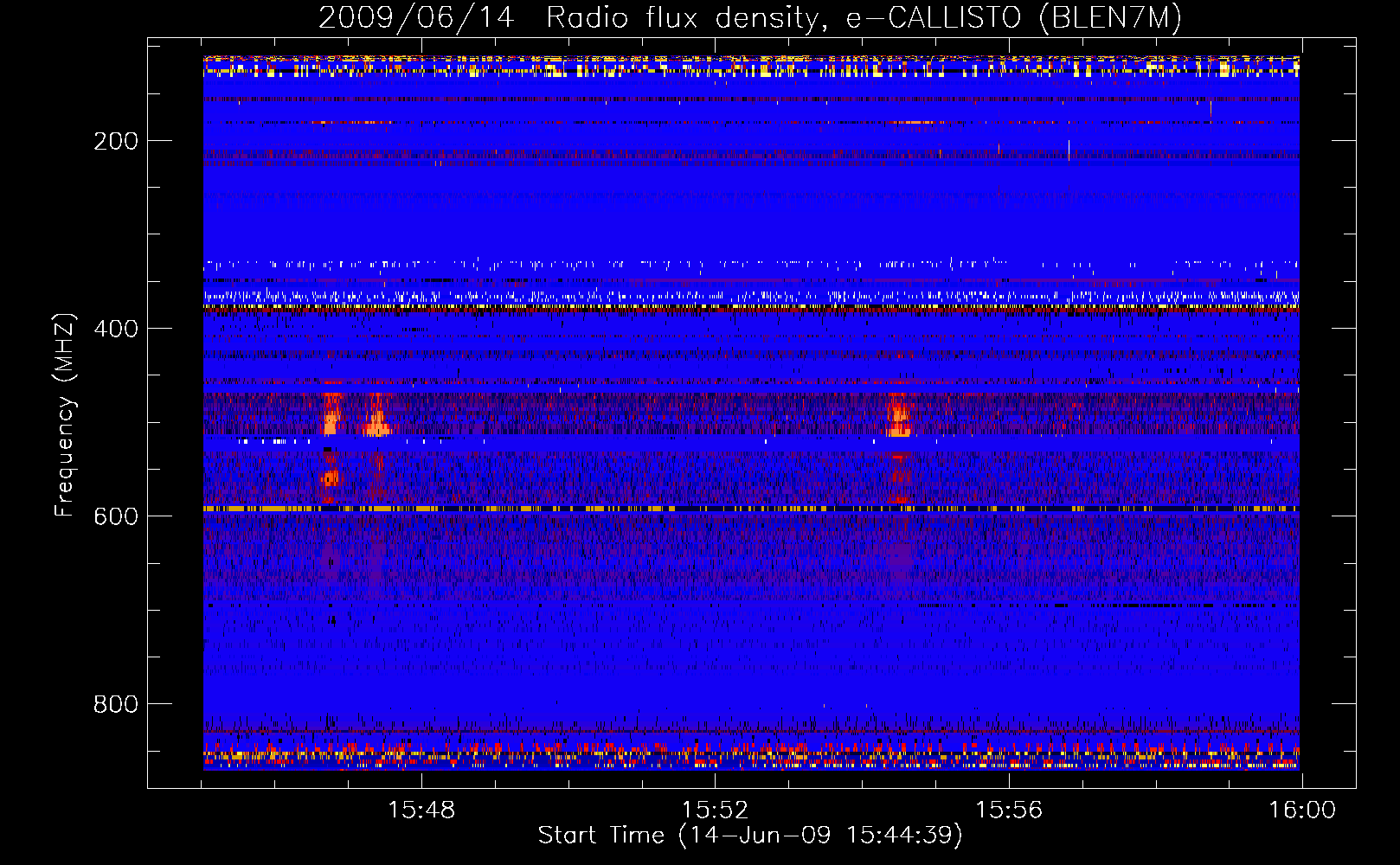The image size is (1400, 865).
Task: Click the '200' frequency axis label
Action: tap(116, 141)
